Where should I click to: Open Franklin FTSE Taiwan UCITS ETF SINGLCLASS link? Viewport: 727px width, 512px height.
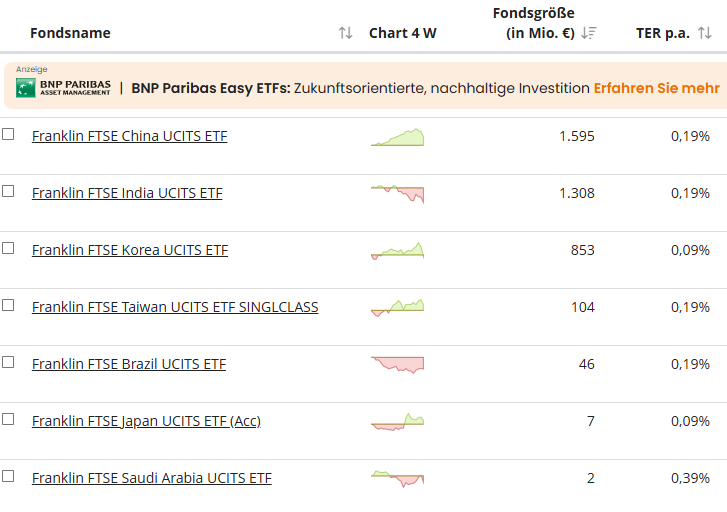click(175, 307)
